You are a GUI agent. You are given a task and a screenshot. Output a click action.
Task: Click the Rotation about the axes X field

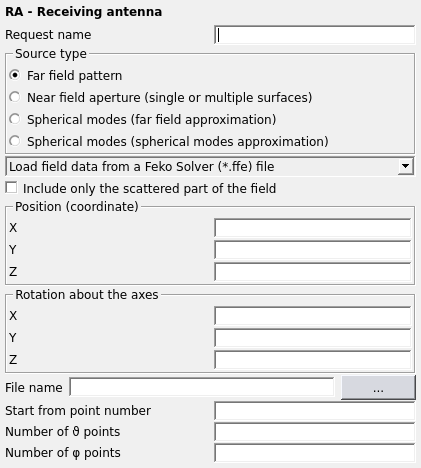(x=312, y=316)
